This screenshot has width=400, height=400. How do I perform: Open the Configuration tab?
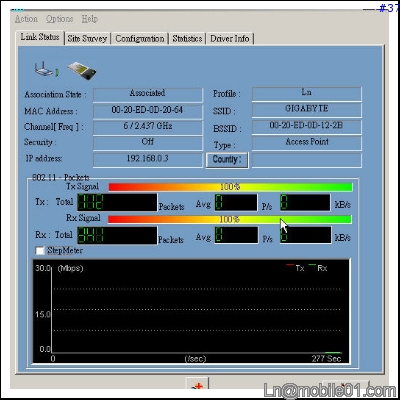[x=140, y=39]
